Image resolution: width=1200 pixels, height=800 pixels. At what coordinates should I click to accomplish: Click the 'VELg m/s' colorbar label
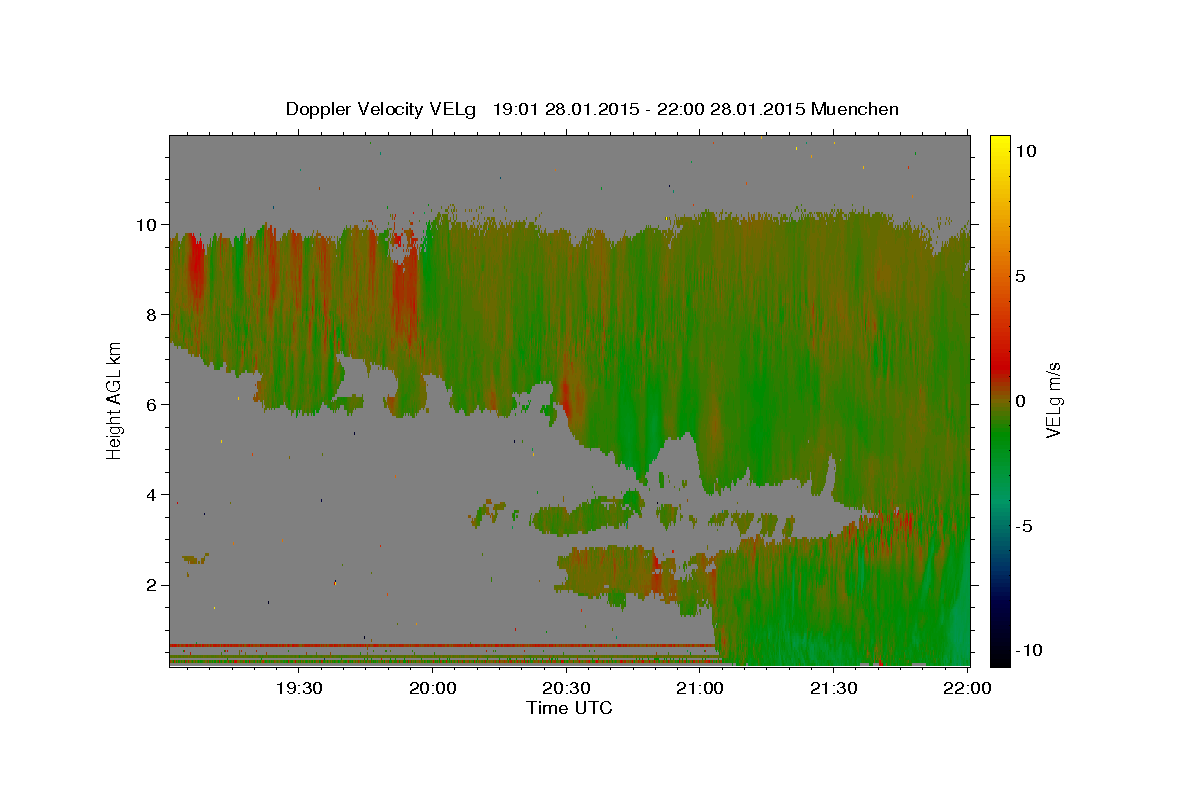click(x=1053, y=400)
